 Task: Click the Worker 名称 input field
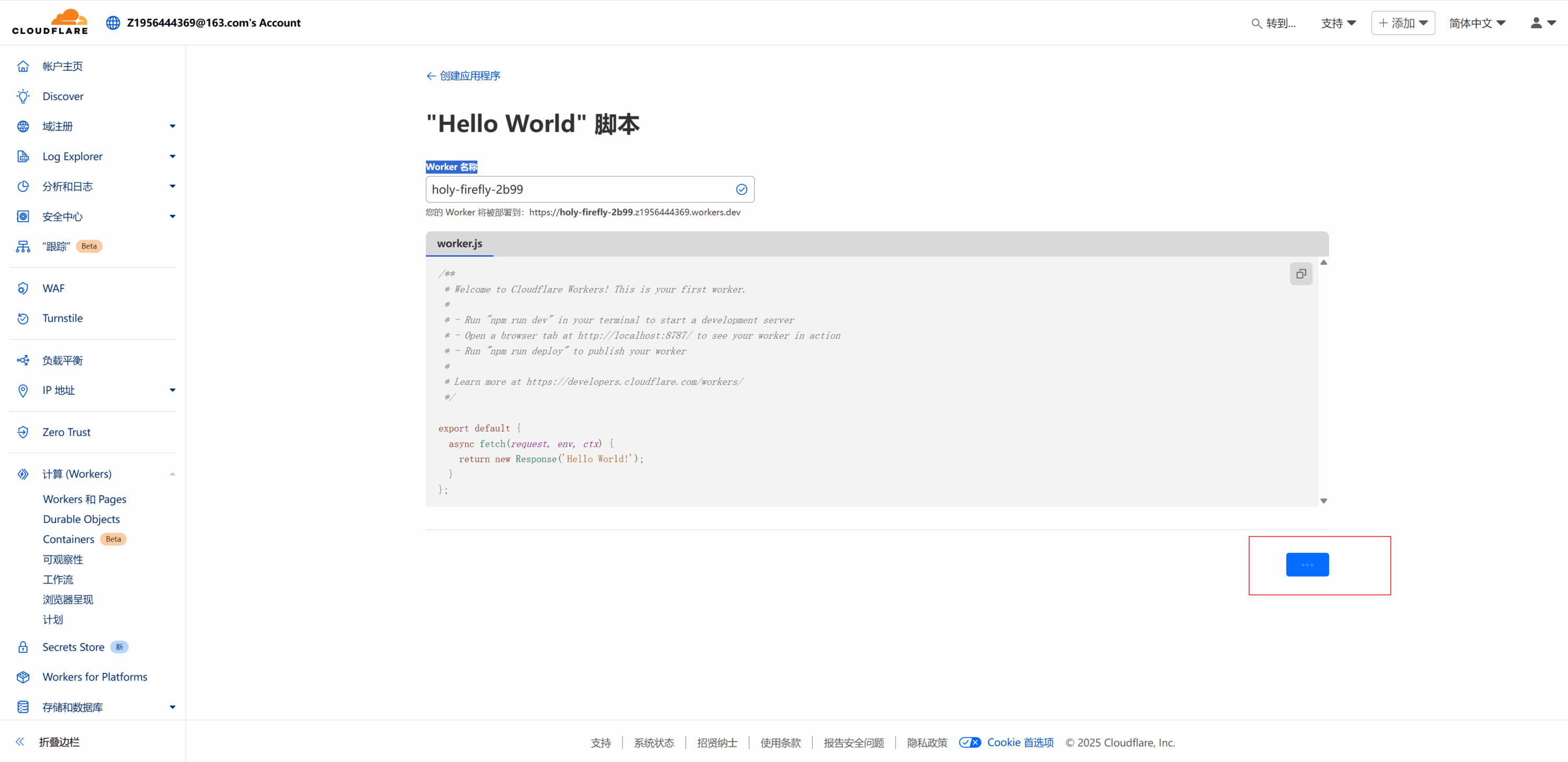pyautogui.click(x=590, y=189)
